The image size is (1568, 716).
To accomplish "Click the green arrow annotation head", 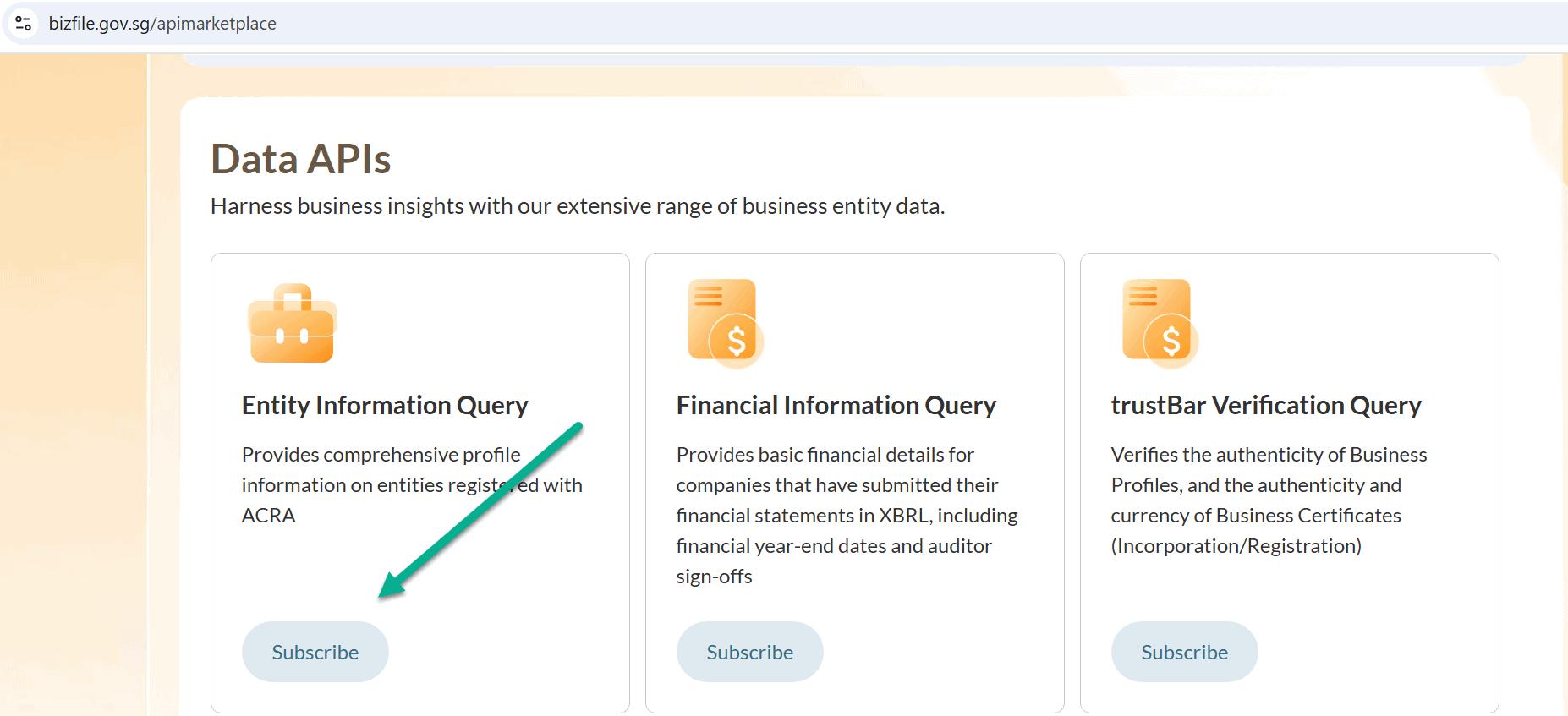I will pyautogui.click(x=391, y=585).
